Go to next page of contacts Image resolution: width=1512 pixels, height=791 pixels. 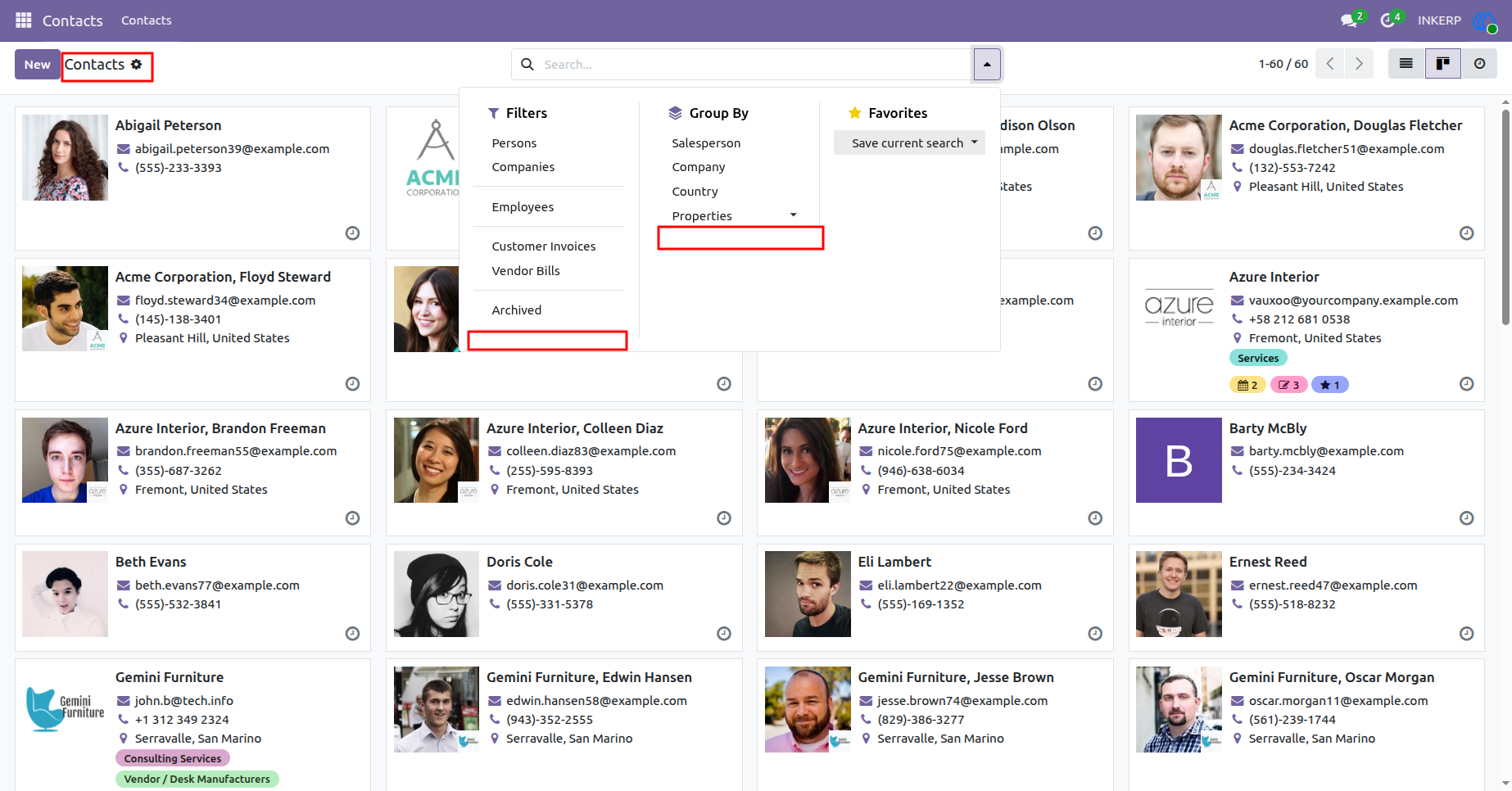coord(1360,64)
